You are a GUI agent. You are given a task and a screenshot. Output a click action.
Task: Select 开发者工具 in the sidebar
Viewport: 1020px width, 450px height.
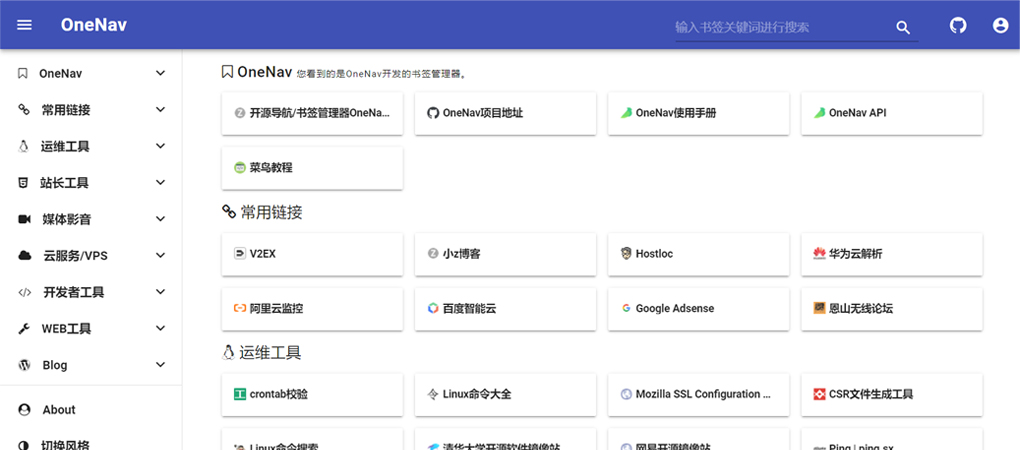coord(91,292)
